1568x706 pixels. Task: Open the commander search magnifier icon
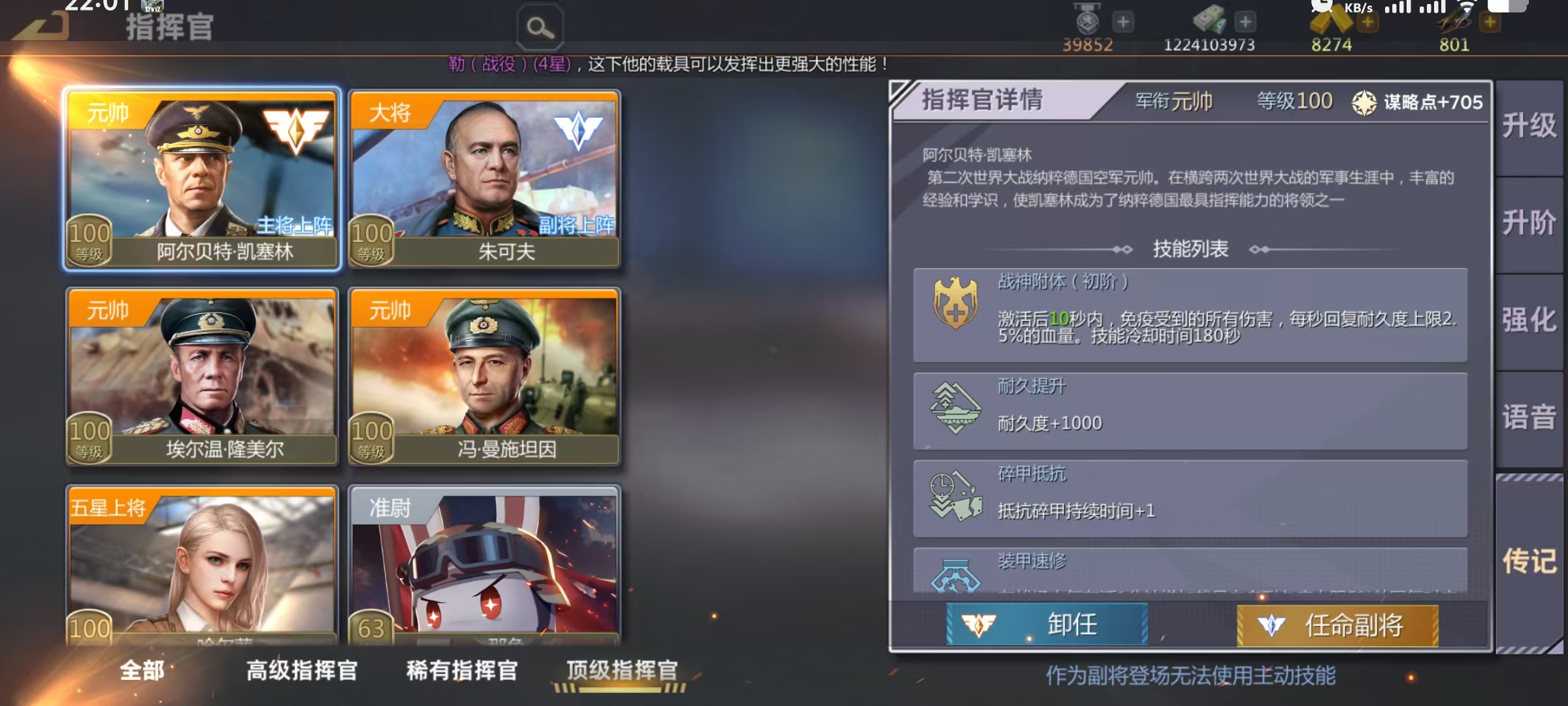[x=540, y=27]
